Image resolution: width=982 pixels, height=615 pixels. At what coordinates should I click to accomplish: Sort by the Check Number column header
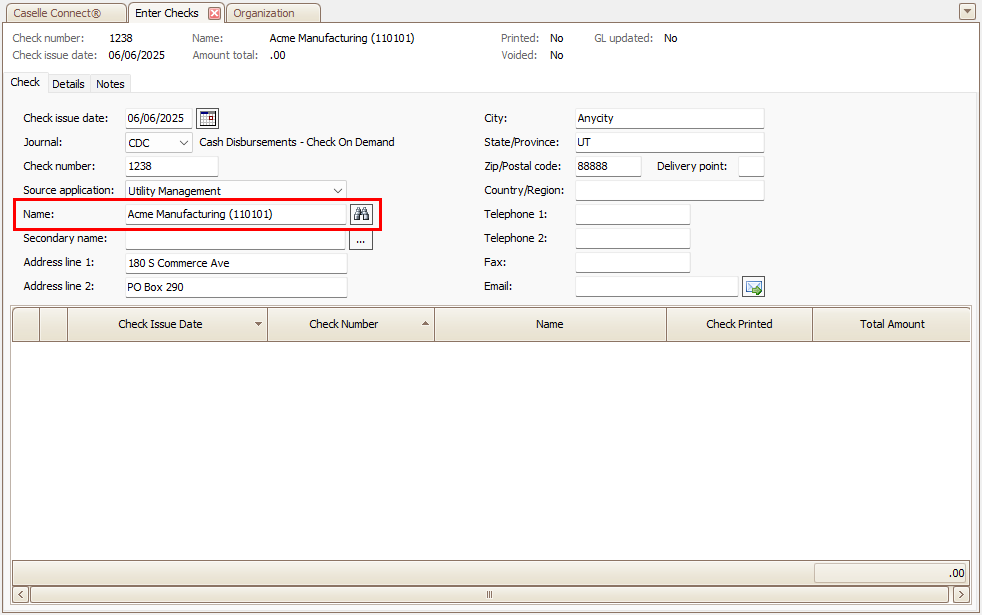click(x=343, y=324)
